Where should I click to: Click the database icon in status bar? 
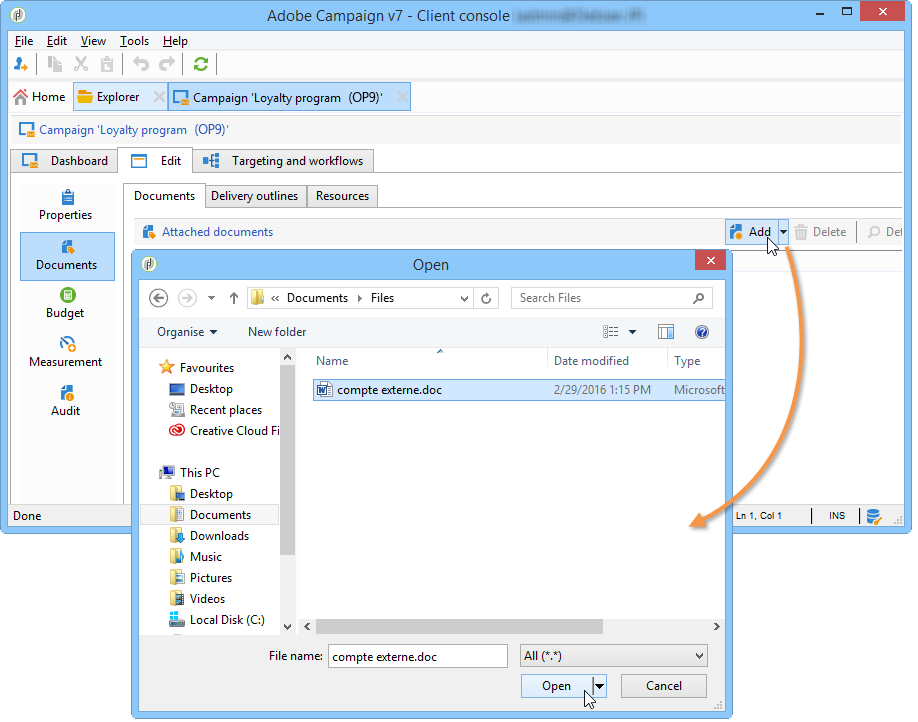874,516
